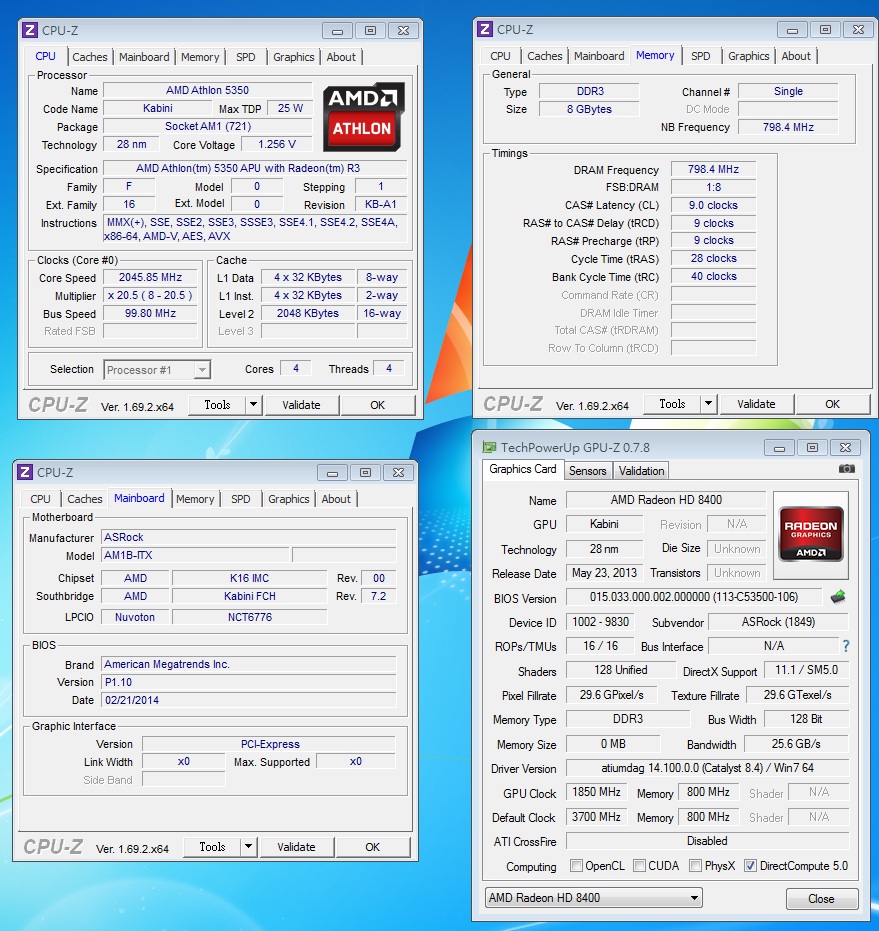Viewport: 879px width, 931px height.
Task: Open Graphics tab in Memory window
Action: pos(748,56)
